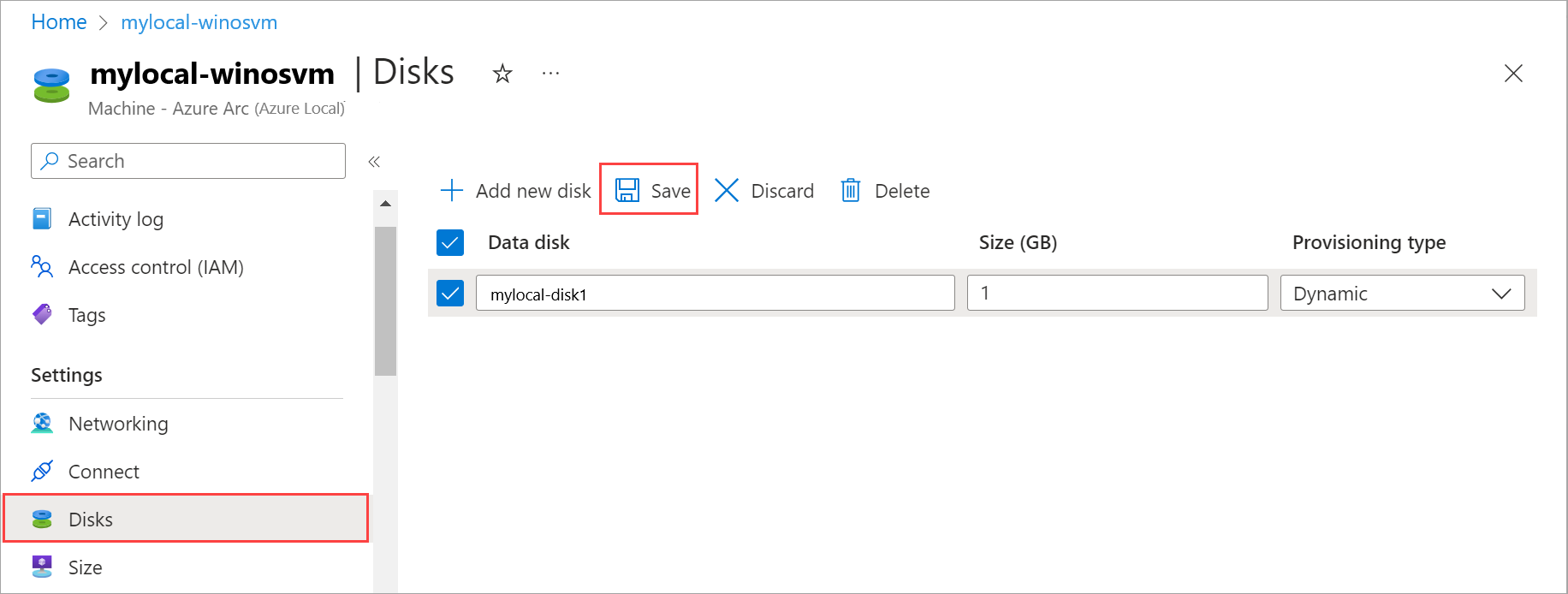1568x594 pixels.
Task: Click the X icon beside Discard
Action: point(727,190)
